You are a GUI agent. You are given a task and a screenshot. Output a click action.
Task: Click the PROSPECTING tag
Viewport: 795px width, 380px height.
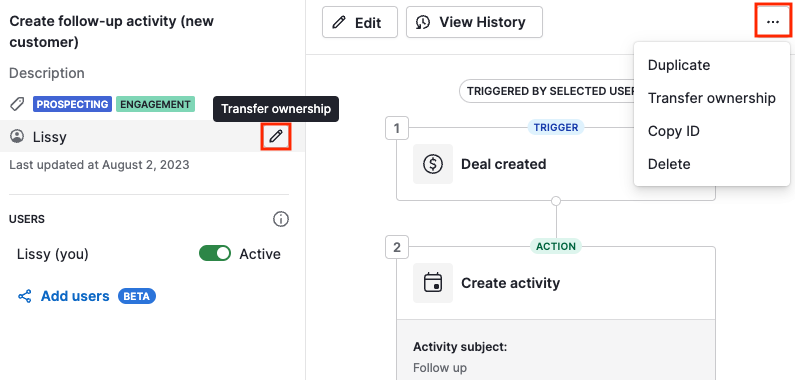coord(73,105)
